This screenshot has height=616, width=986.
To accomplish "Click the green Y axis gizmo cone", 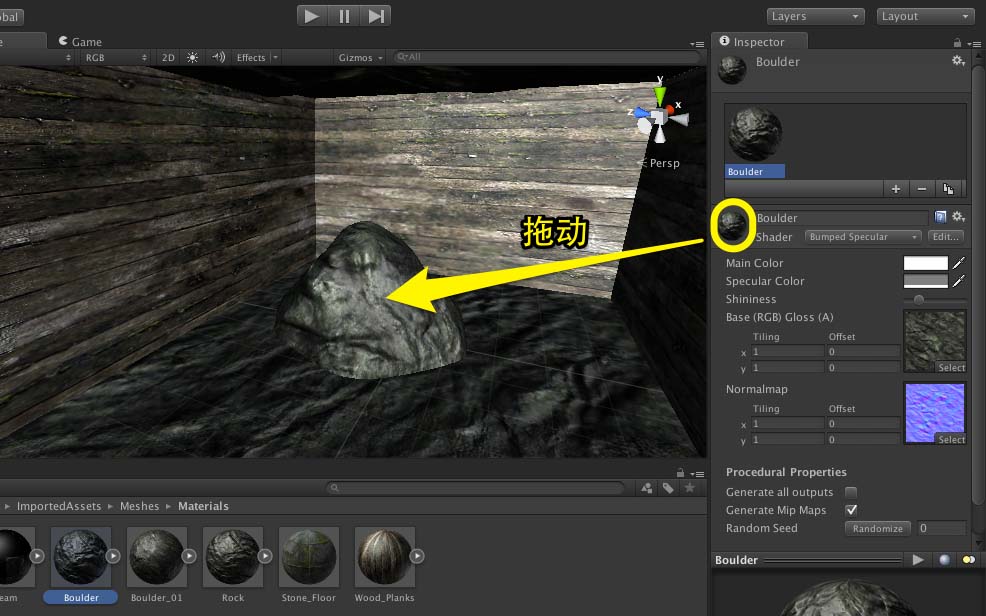I will [x=659, y=96].
